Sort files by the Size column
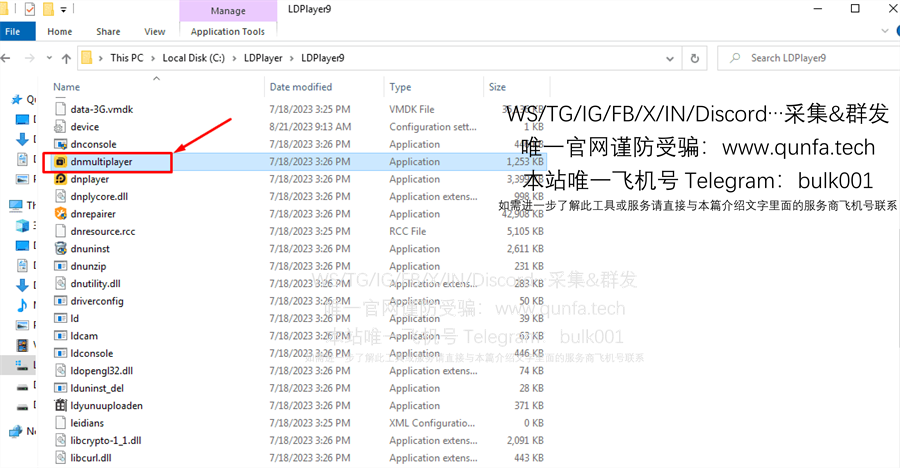This screenshot has width=900, height=468. [497, 87]
